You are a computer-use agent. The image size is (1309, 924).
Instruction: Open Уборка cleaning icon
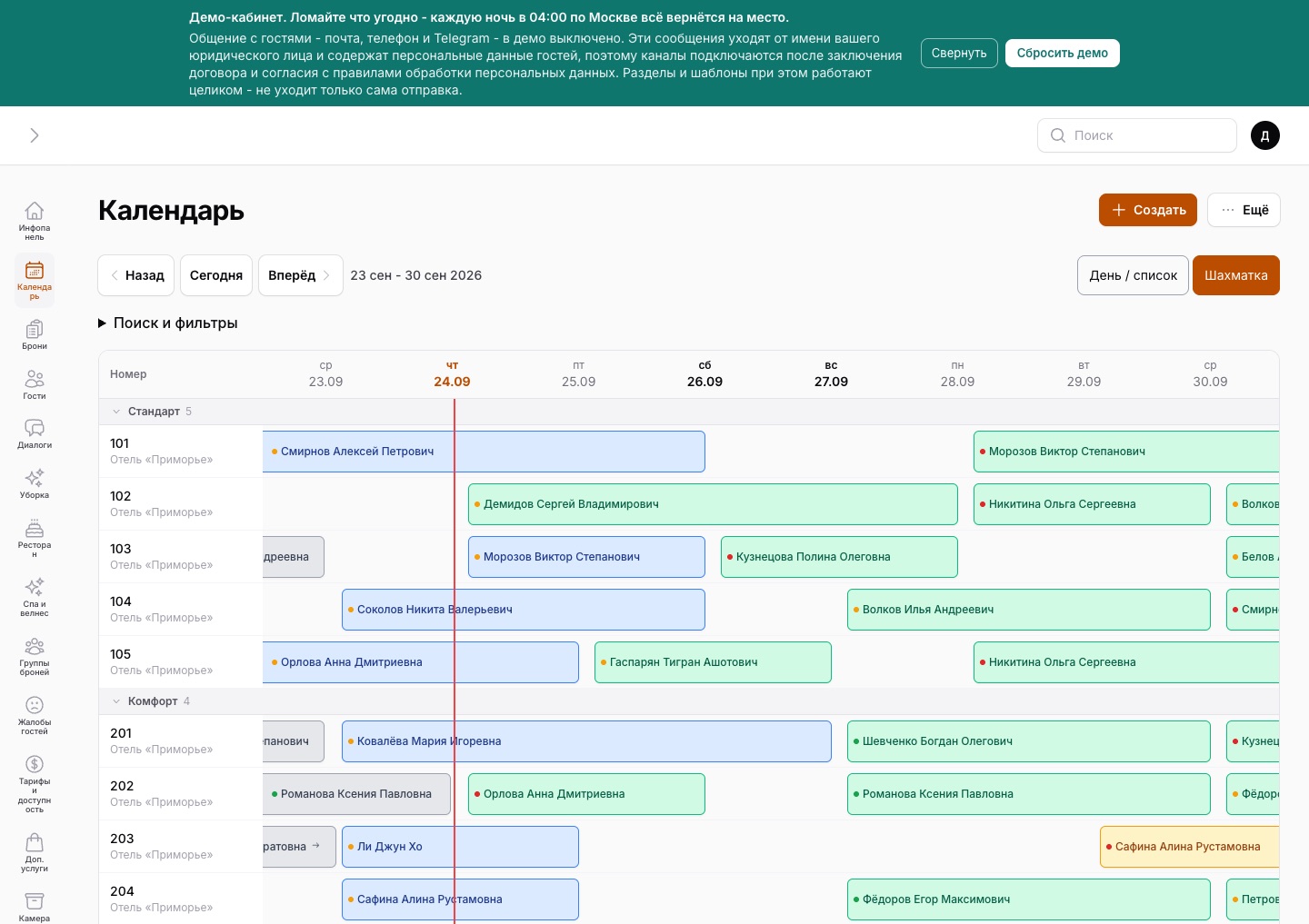[x=35, y=483]
